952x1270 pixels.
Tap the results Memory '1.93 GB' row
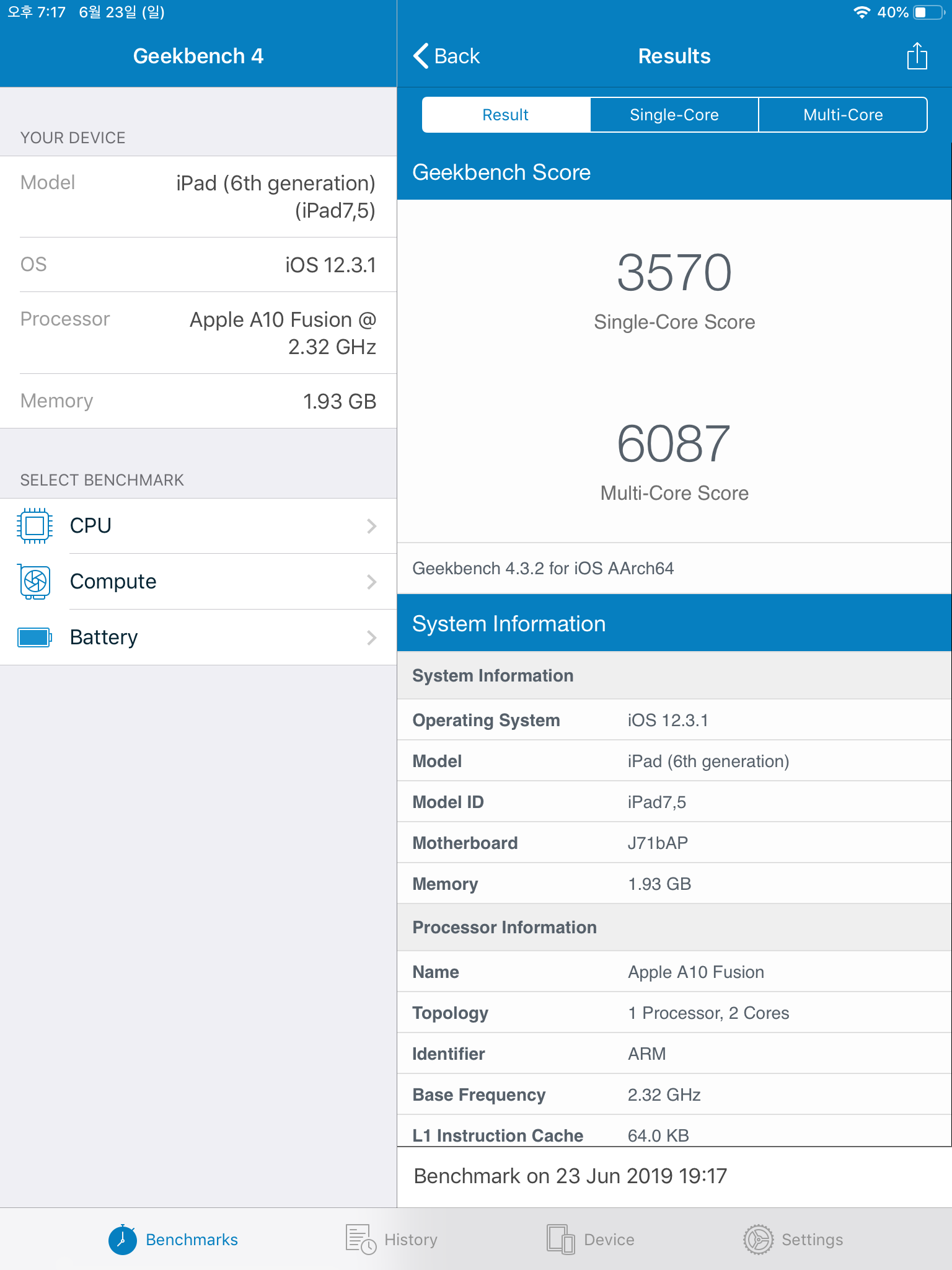674,884
